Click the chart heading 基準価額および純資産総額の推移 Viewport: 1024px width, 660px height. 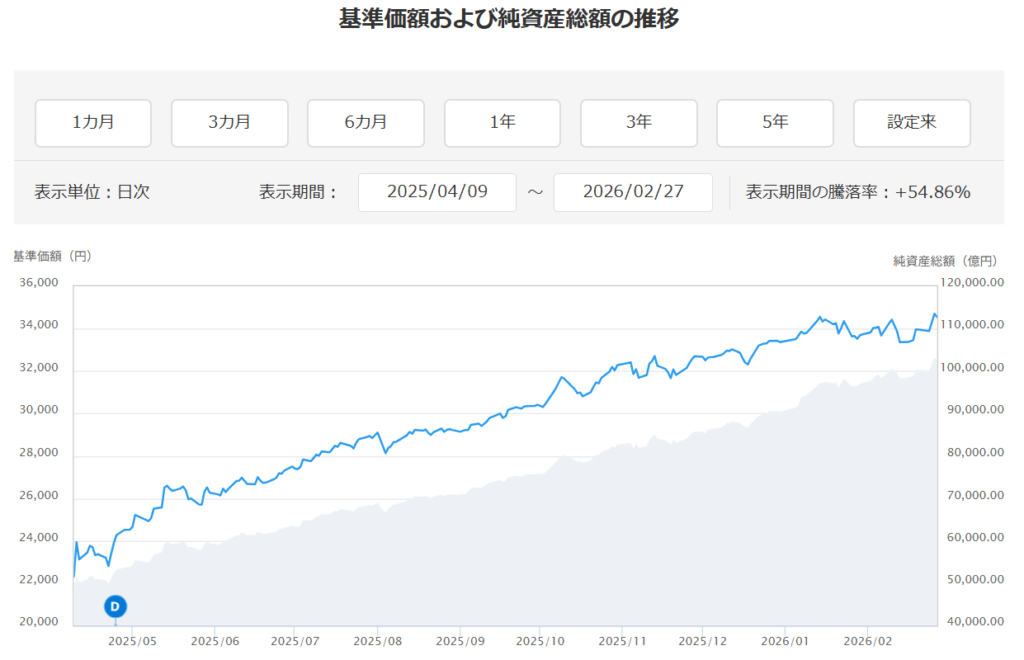tap(509, 19)
